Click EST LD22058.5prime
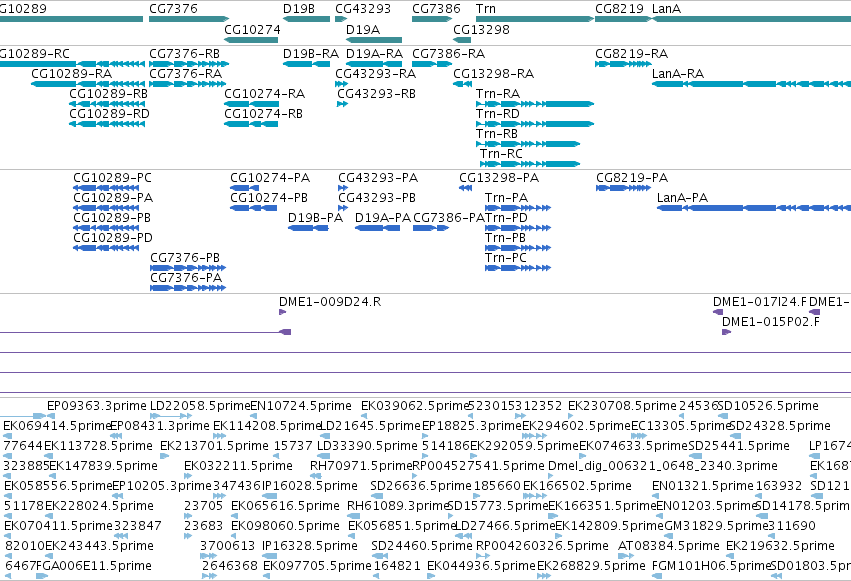851x581 pixels. pos(200,406)
